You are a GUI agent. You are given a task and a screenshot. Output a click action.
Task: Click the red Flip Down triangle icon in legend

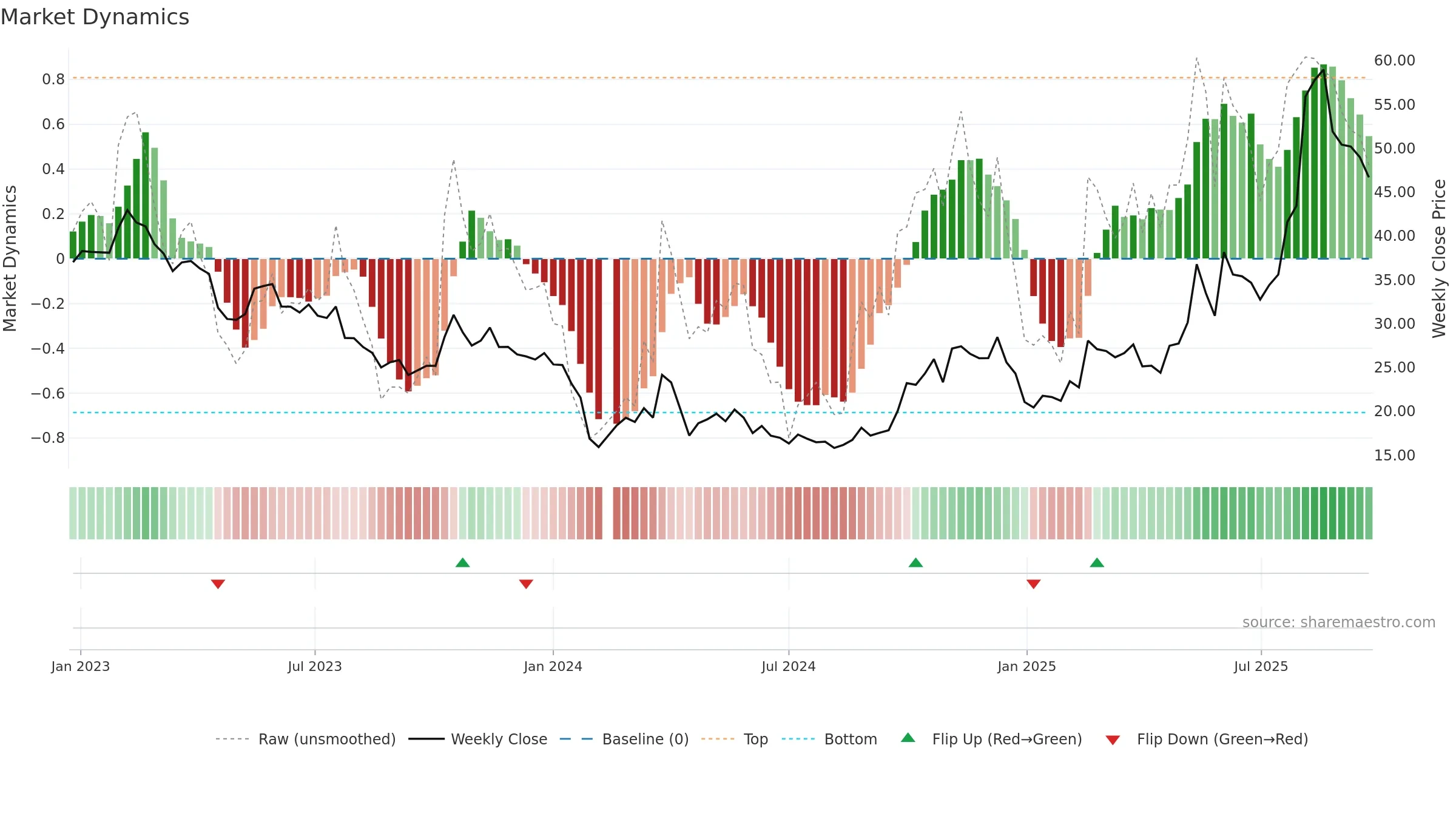point(1113,740)
